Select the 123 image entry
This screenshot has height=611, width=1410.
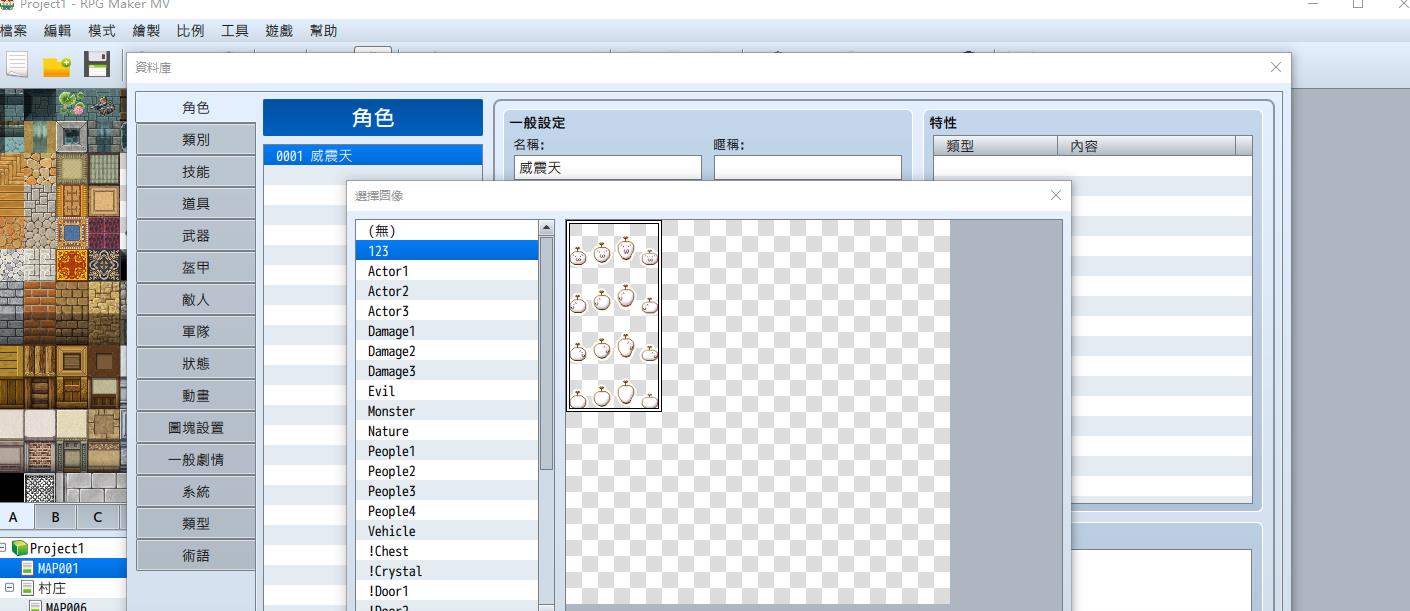pyautogui.click(x=447, y=251)
